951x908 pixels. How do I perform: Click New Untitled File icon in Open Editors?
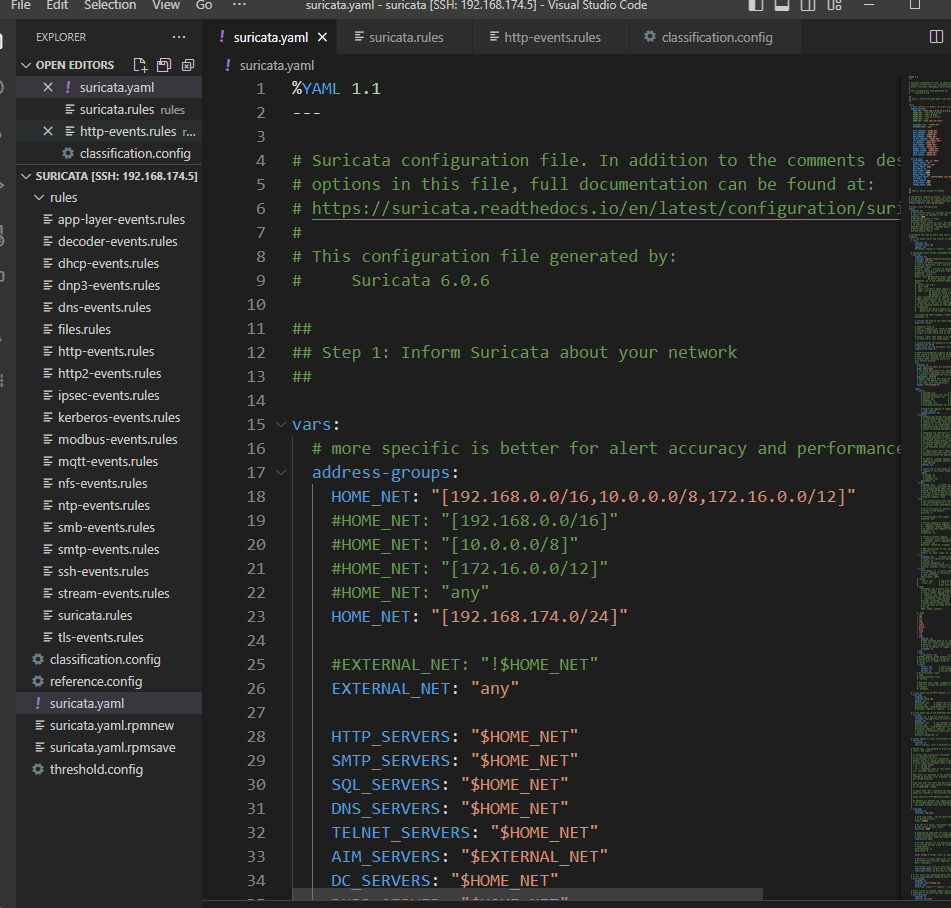click(140, 65)
